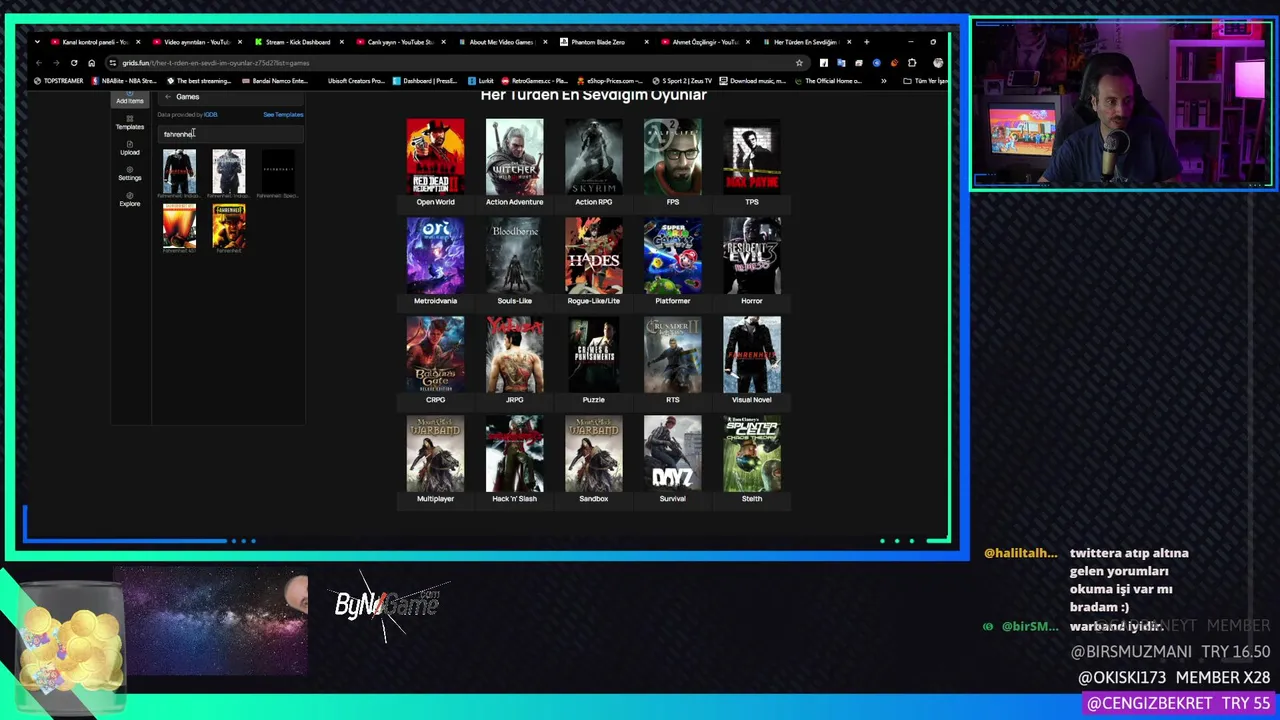Open the NBABite bookmark
The image size is (1280, 720).
(124, 81)
